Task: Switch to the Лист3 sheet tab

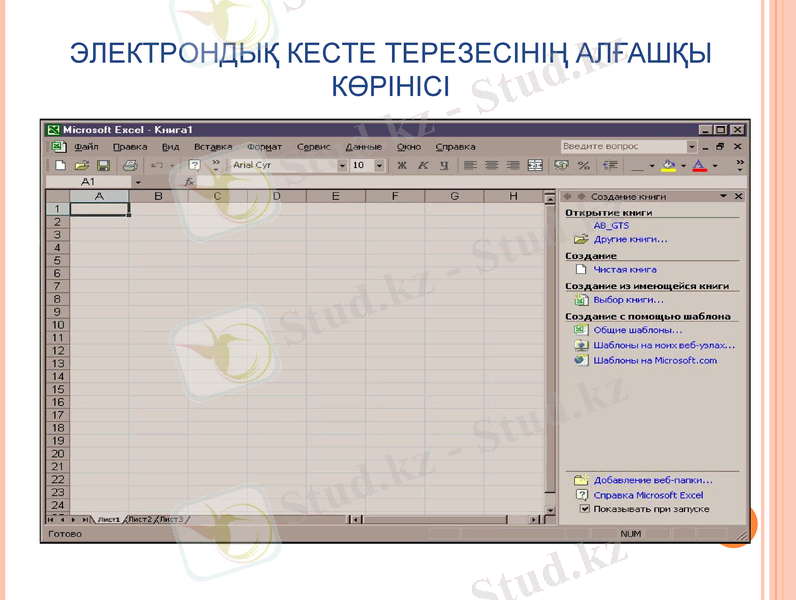Action: [x=171, y=519]
